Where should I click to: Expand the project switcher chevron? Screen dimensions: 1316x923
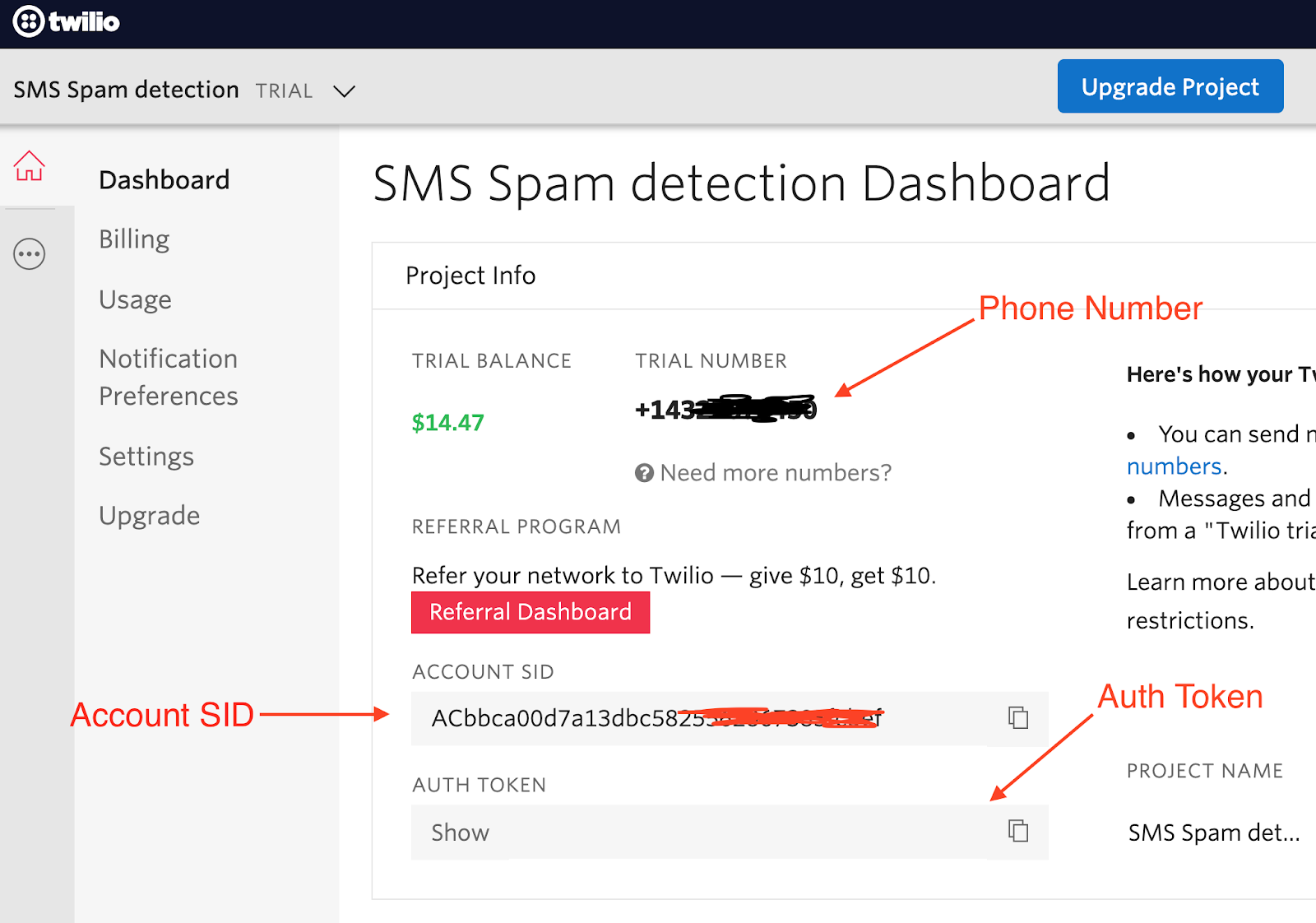(344, 90)
